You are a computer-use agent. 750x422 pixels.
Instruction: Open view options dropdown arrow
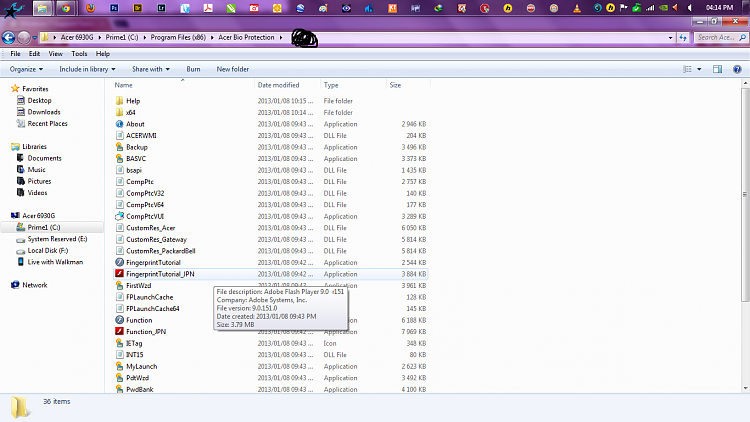coord(699,69)
